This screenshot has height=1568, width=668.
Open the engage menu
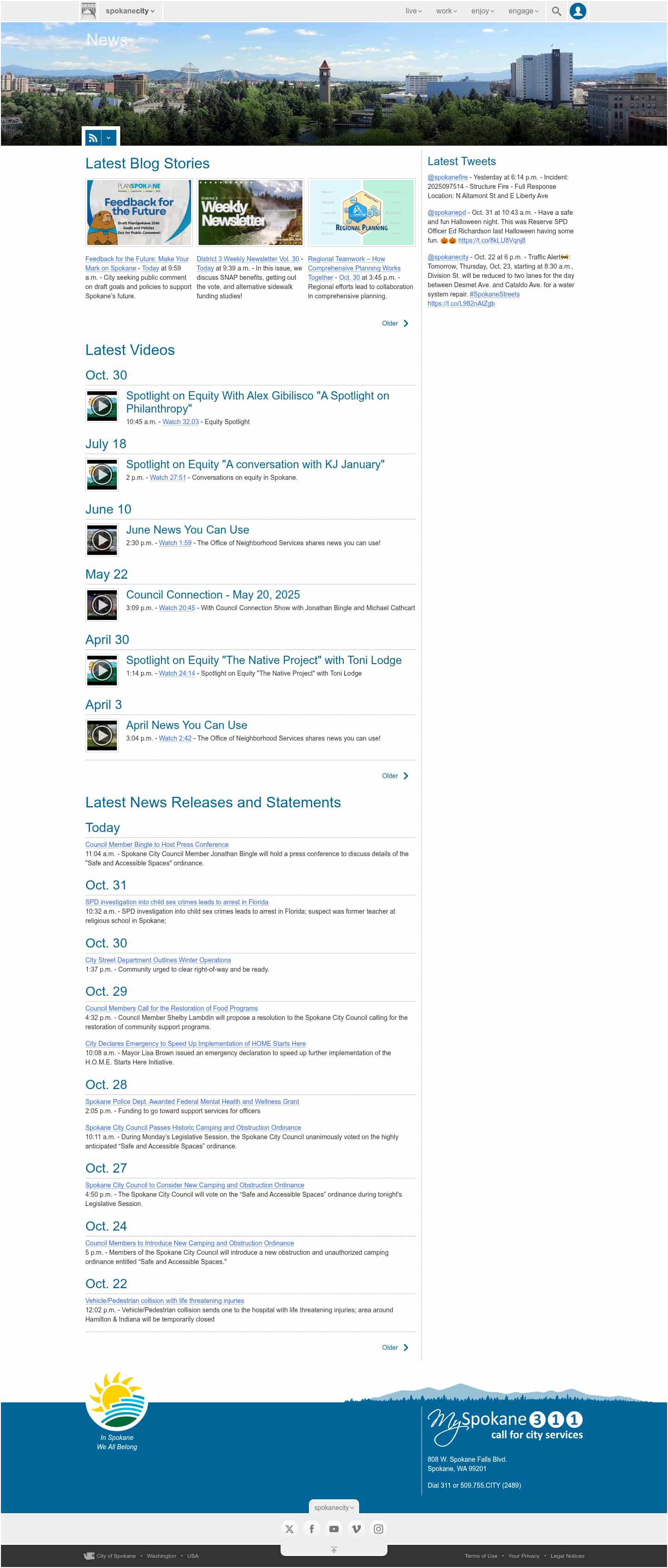coord(523,11)
